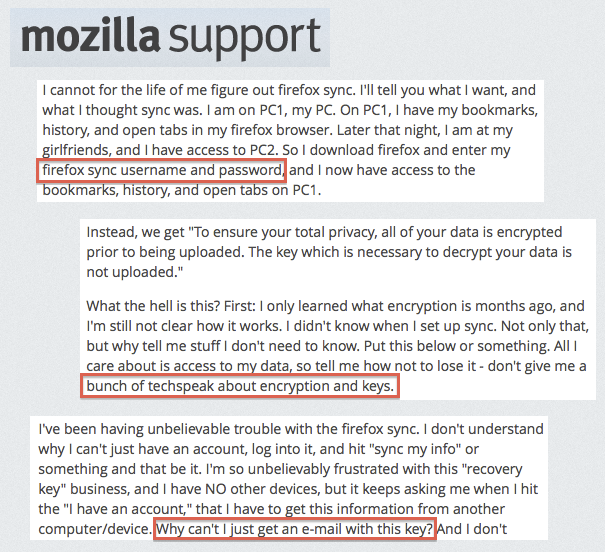Click the quote starting "I've been having unbelievable trouble"
The image size is (605, 552).
289,479
